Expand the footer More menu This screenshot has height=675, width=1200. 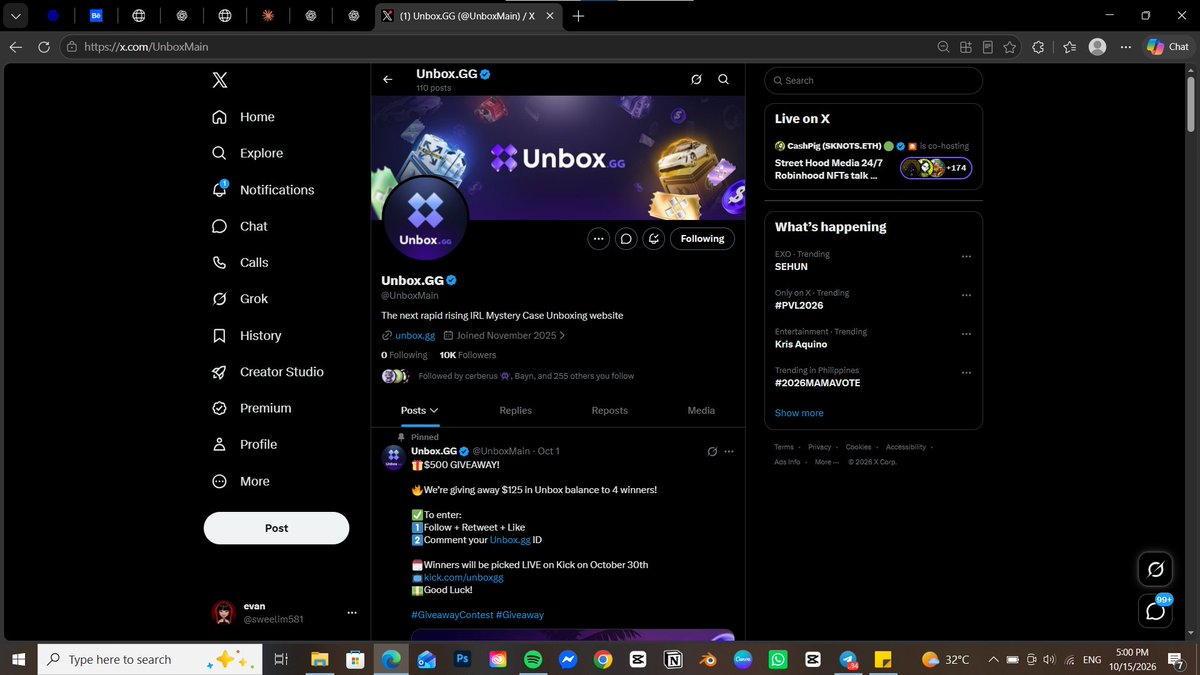pos(825,462)
